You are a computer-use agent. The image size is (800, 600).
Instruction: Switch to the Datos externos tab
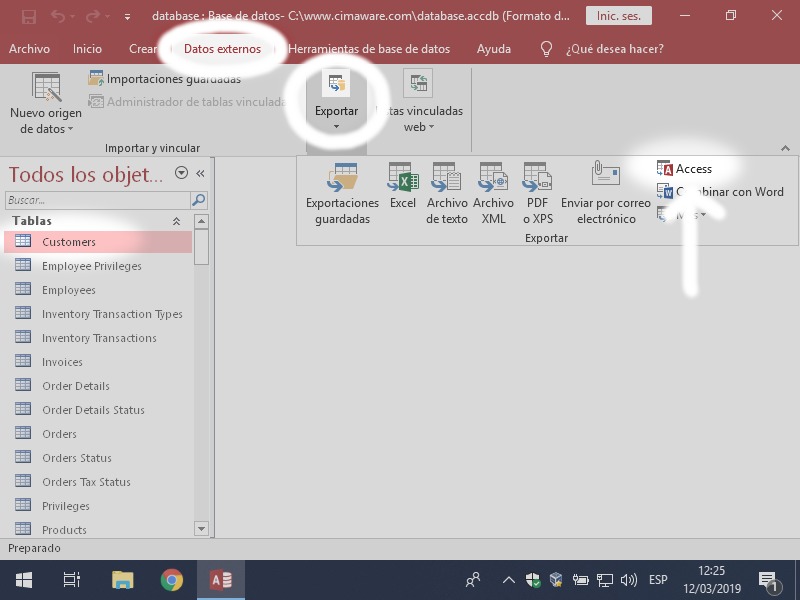coord(222,49)
